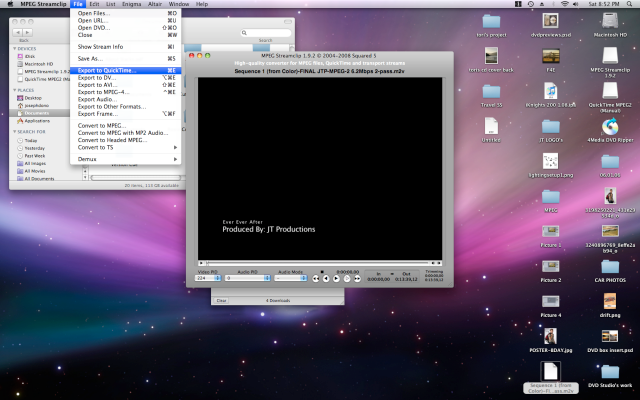Expand the Demux submenu
Viewport: 640px width, 400px height.
(x=126, y=159)
